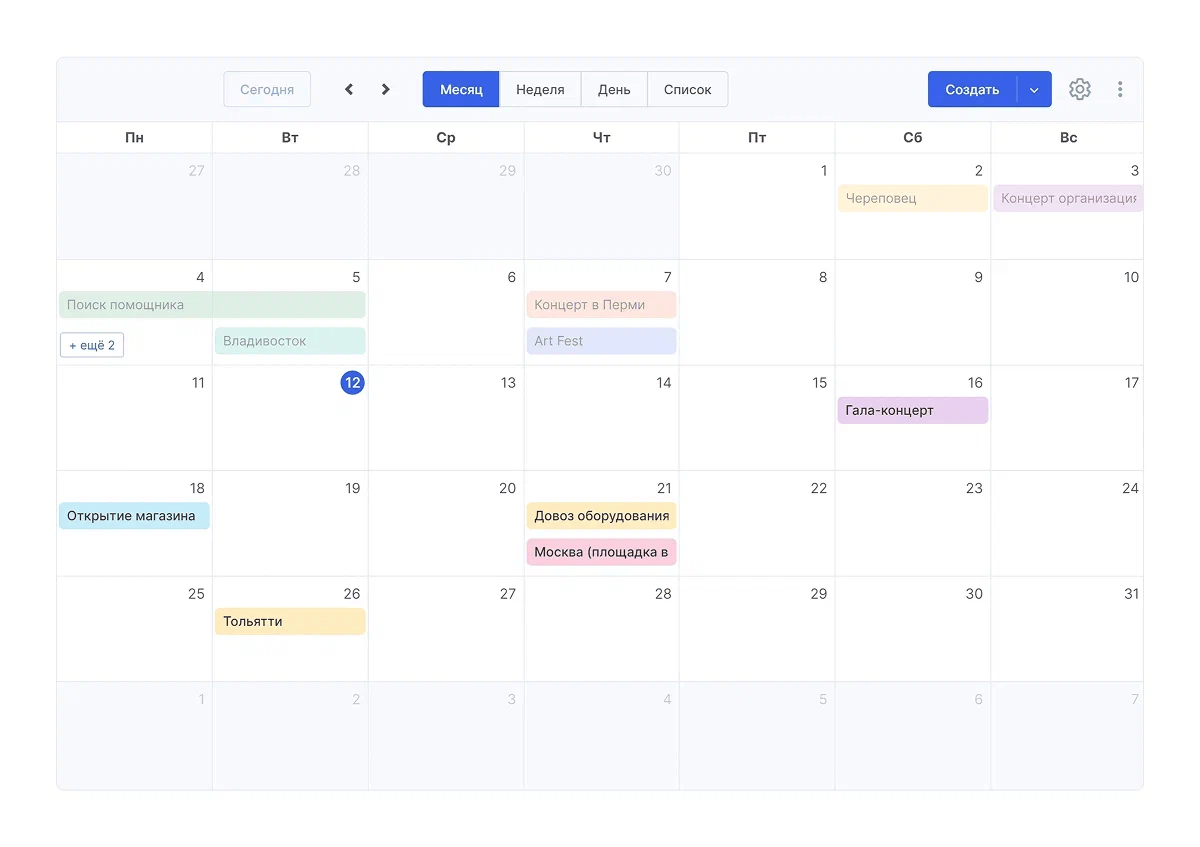Switch to День view tab
This screenshot has height=847, width=1200.
tap(614, 89)
